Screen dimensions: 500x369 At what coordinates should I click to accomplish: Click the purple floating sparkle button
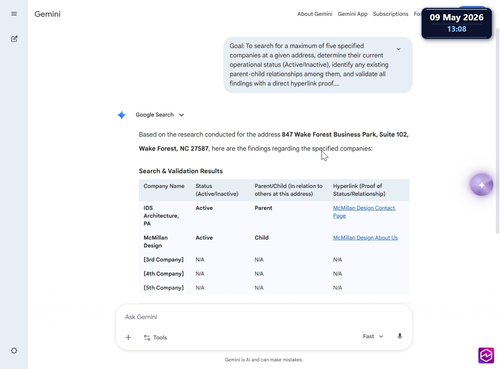(481, 184)
